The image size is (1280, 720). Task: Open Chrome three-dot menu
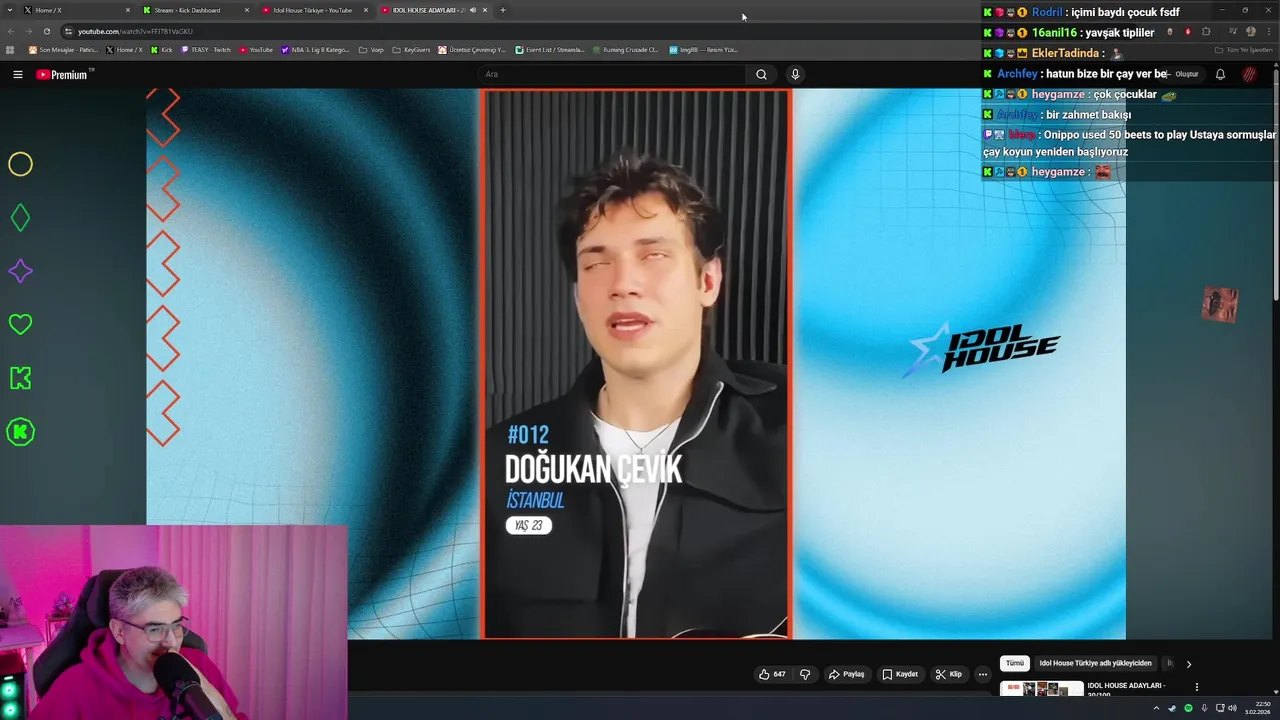pos(1268,31)
